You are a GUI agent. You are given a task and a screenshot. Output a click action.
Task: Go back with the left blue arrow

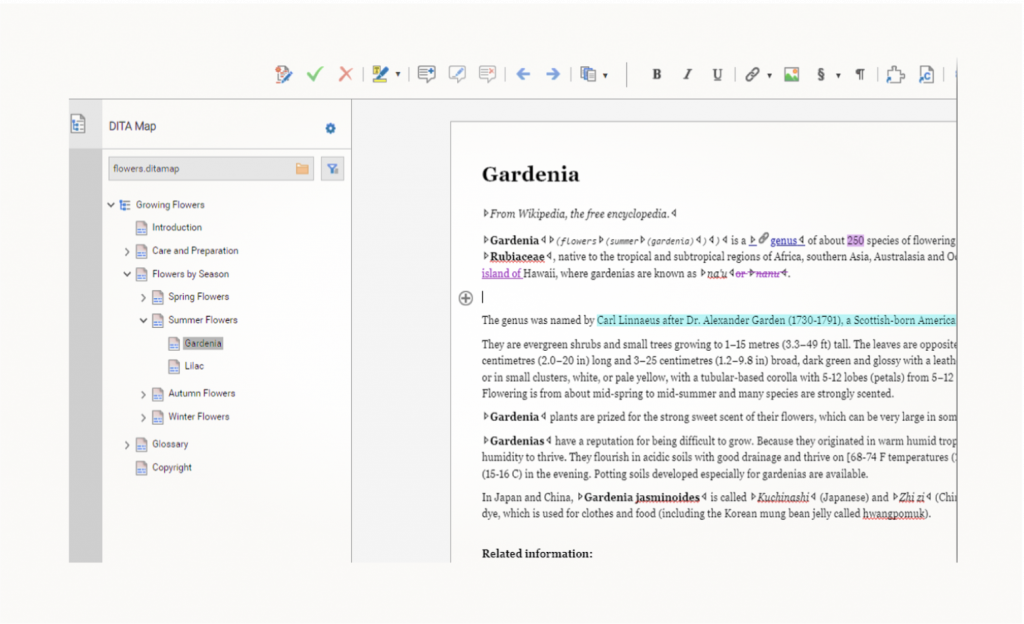[523, 74]
